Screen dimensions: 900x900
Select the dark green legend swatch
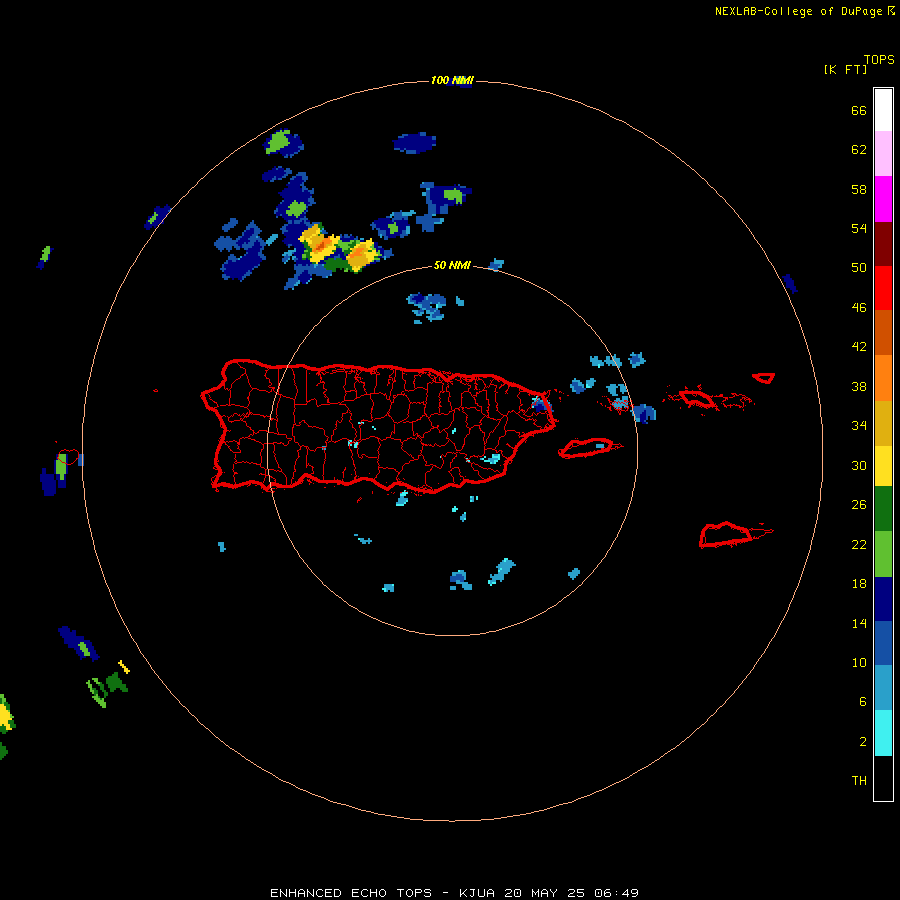[x=883, y=509]
